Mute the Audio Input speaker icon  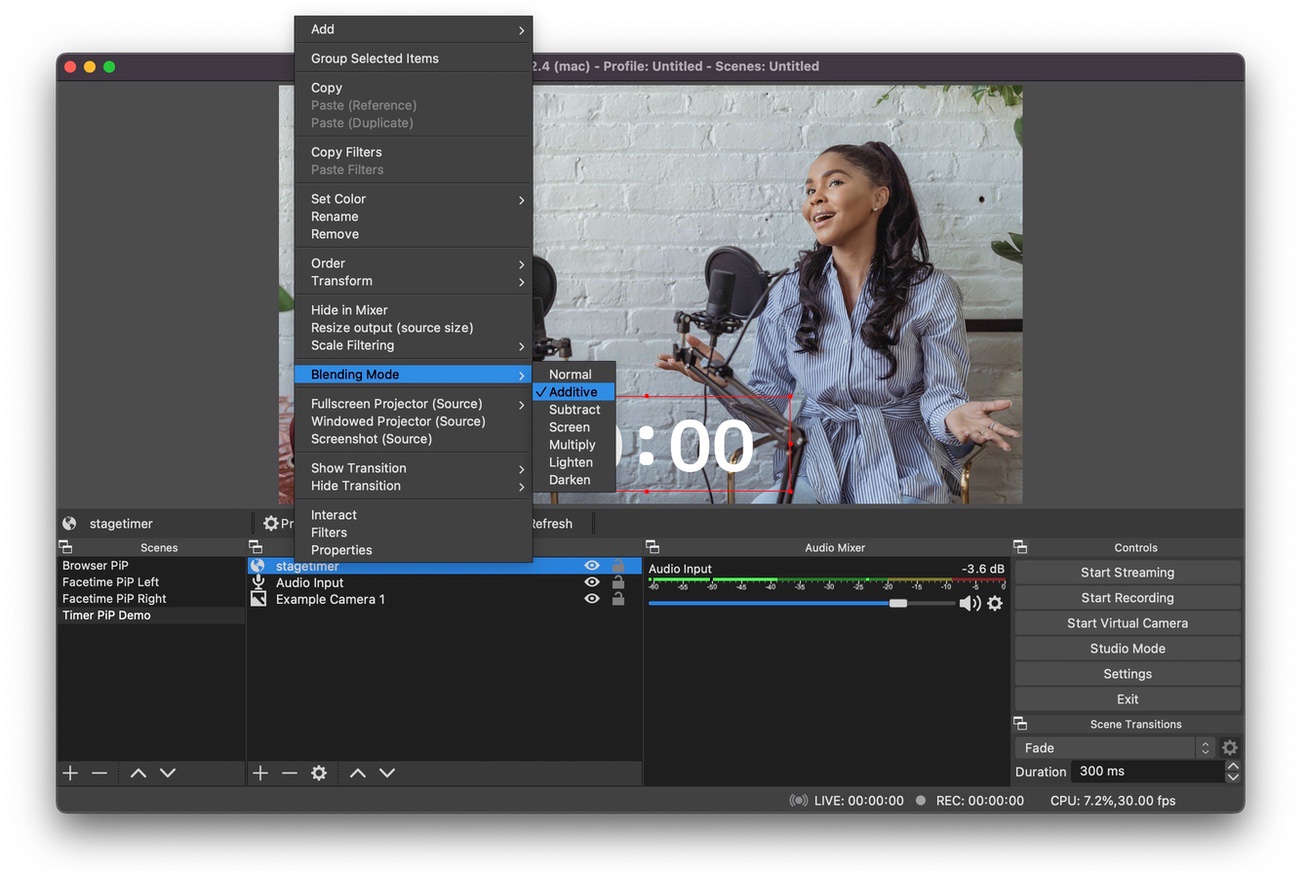tap(968, 603)
